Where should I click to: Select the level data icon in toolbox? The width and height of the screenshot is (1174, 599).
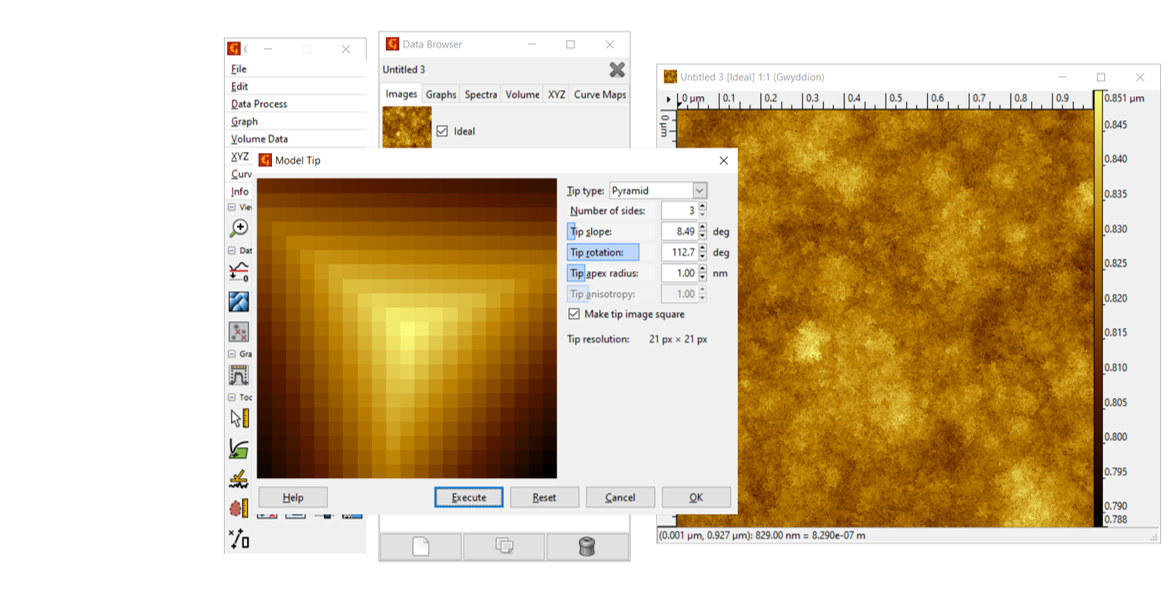point(239,271)
